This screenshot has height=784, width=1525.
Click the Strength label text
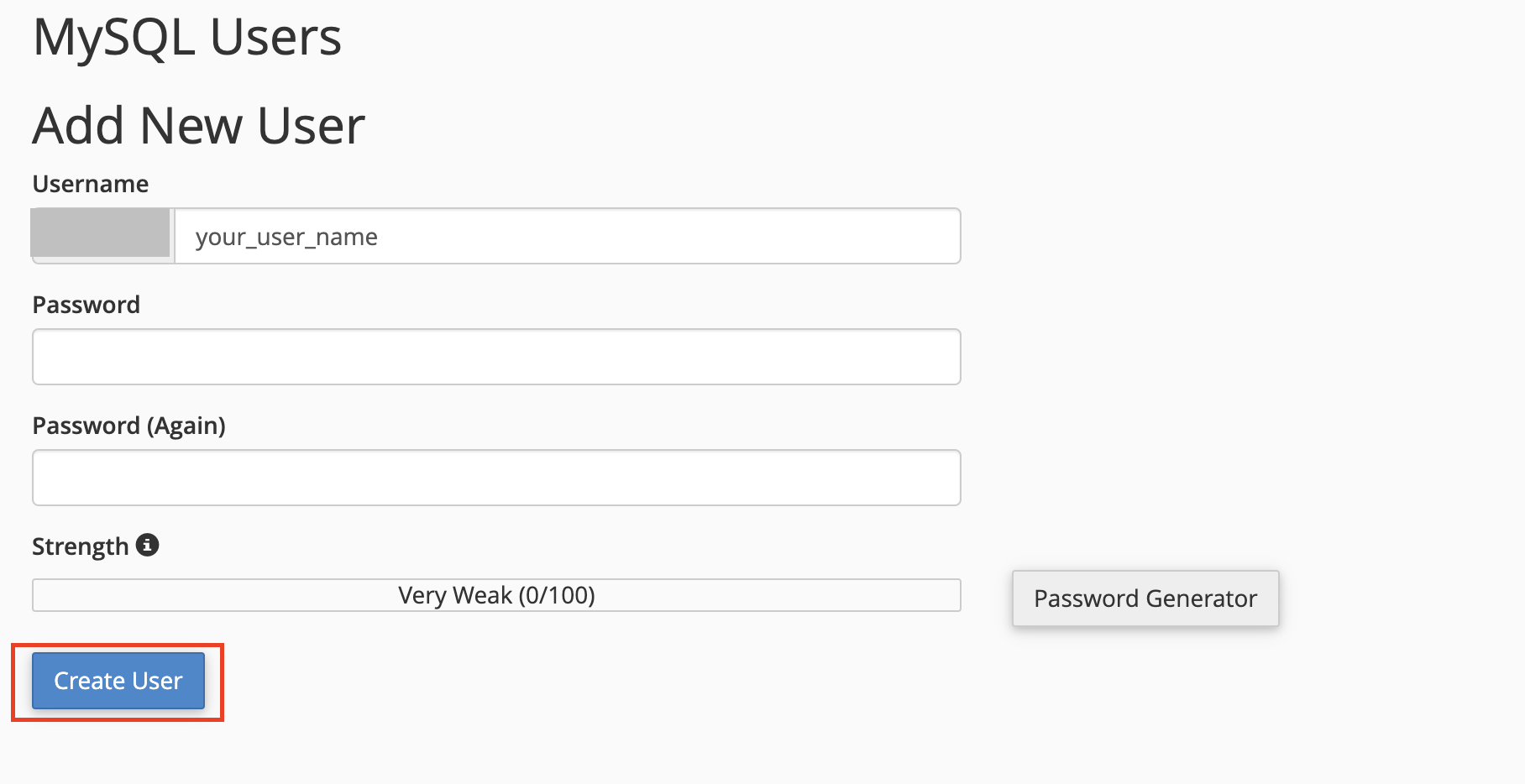pyautogui.click(x=80, y=546)
